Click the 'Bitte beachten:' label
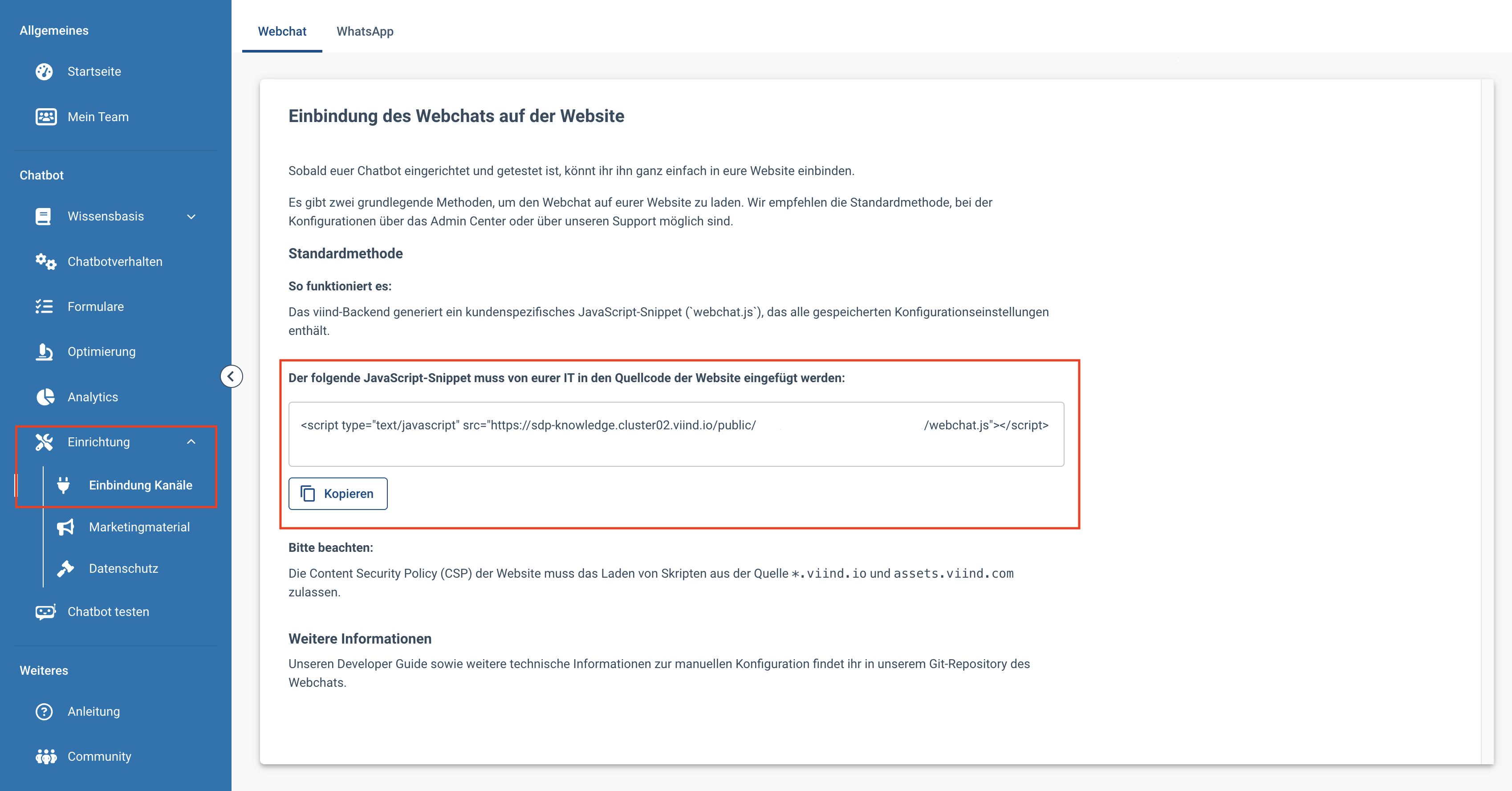 [330, 548]
